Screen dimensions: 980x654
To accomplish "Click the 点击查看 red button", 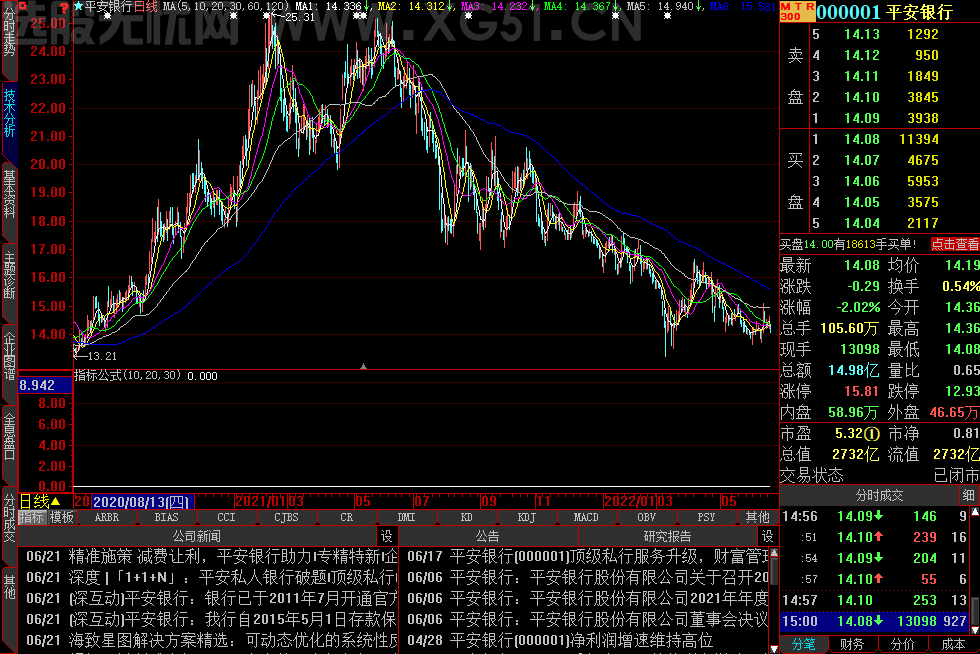I will coord(954,244).
